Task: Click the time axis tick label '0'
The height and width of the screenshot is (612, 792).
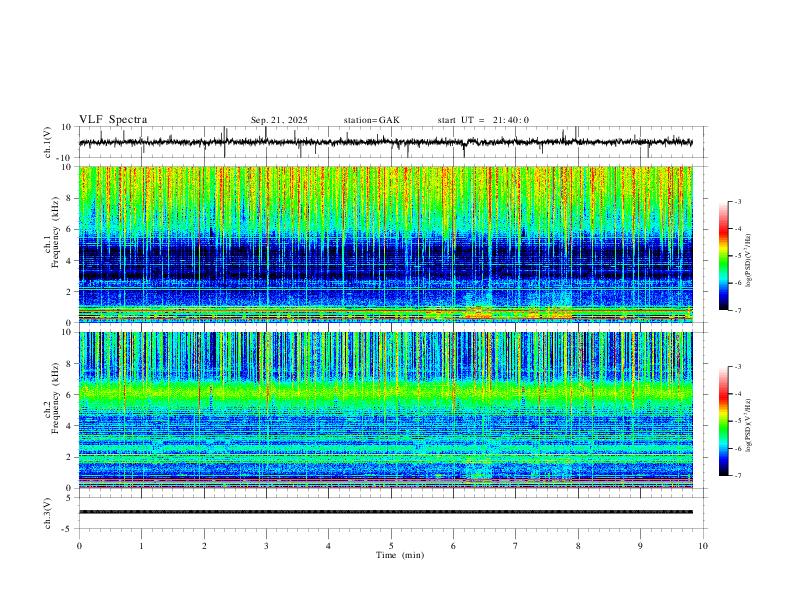Action: click(x=79, y=546)
